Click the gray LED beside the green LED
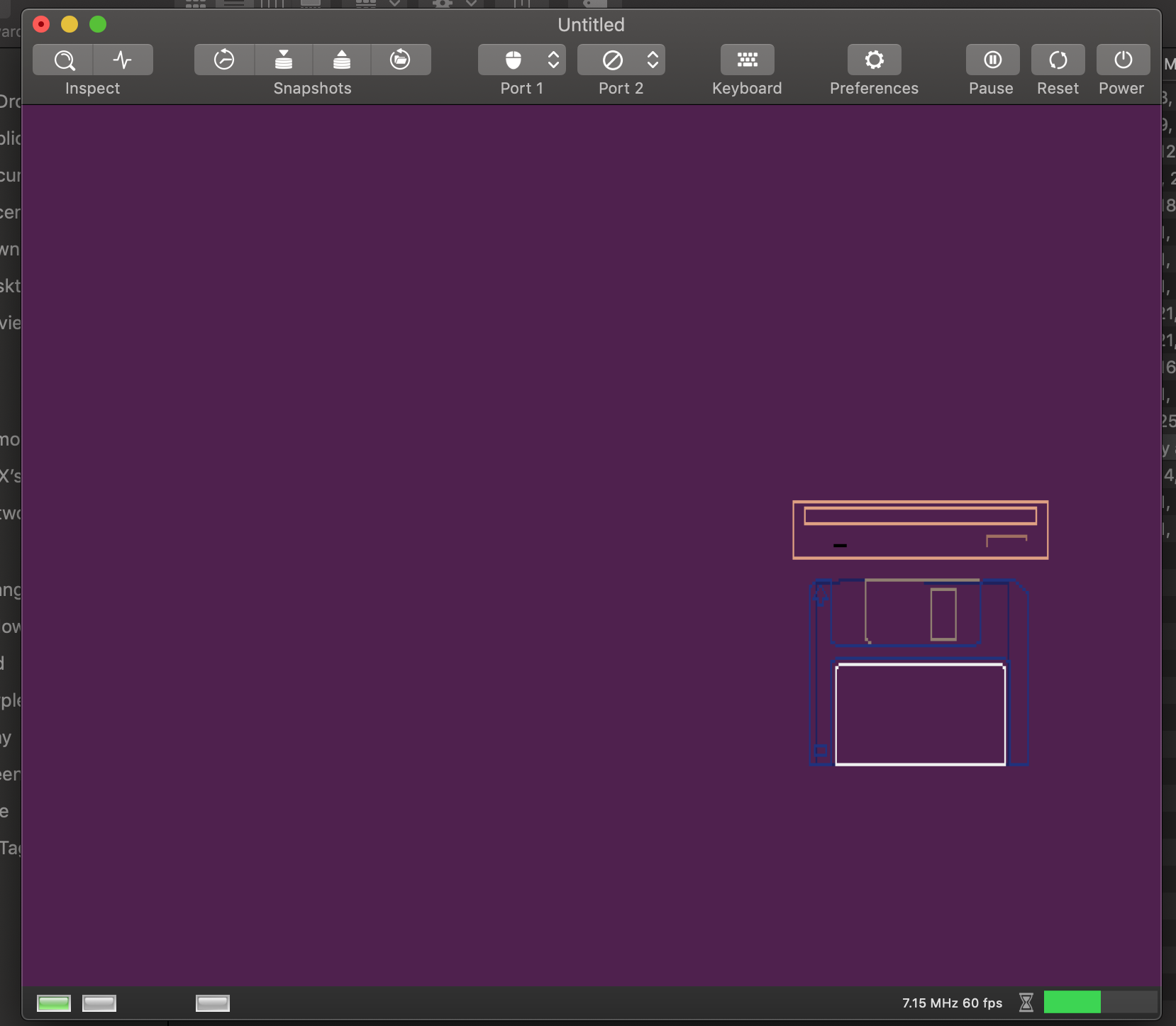 [x=99, y=1003]
